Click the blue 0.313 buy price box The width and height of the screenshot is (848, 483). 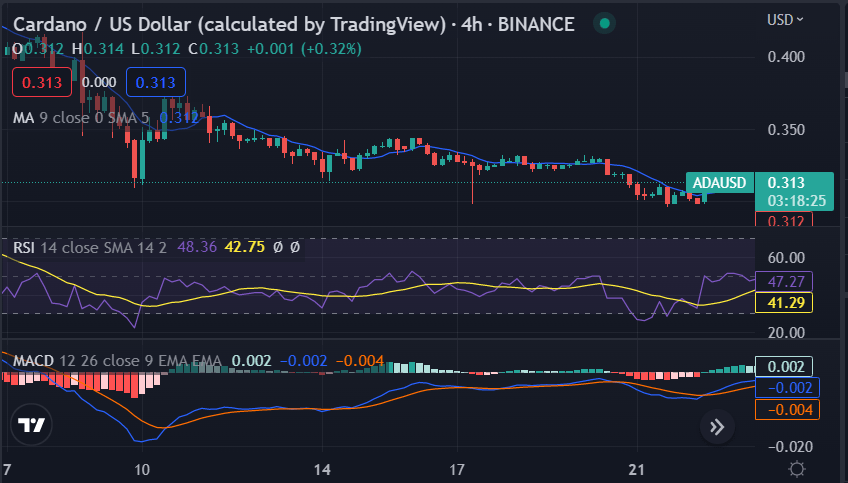(156, 82)
